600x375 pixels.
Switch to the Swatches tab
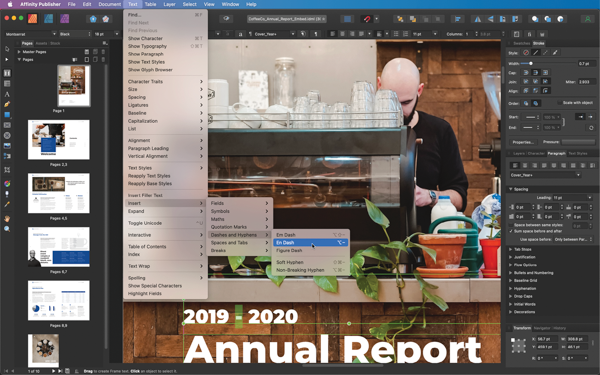tap(522, 43)
